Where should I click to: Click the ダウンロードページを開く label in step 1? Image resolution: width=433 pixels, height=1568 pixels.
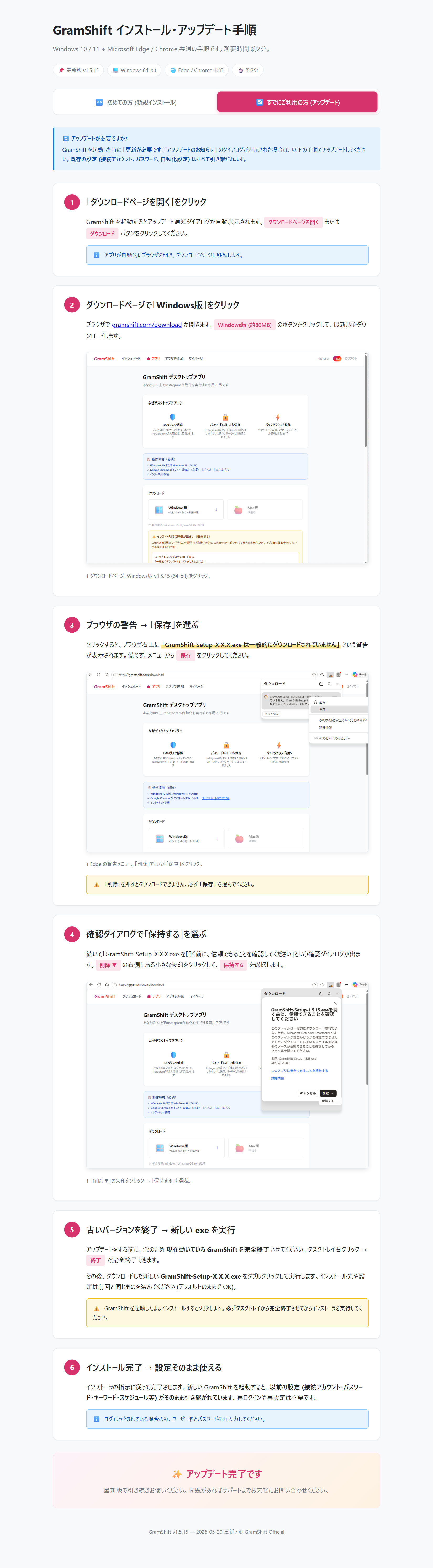point(294,222)
